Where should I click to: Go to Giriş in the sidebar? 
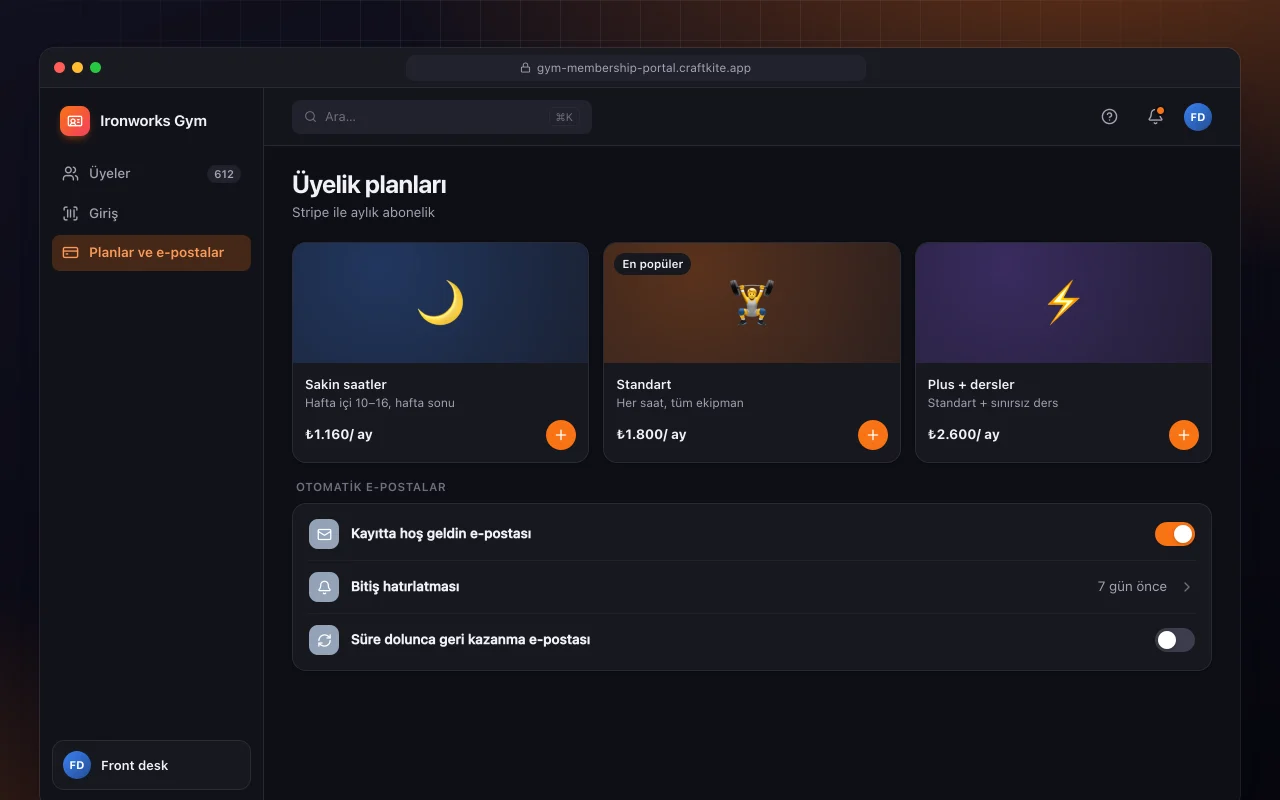[151, 213]
